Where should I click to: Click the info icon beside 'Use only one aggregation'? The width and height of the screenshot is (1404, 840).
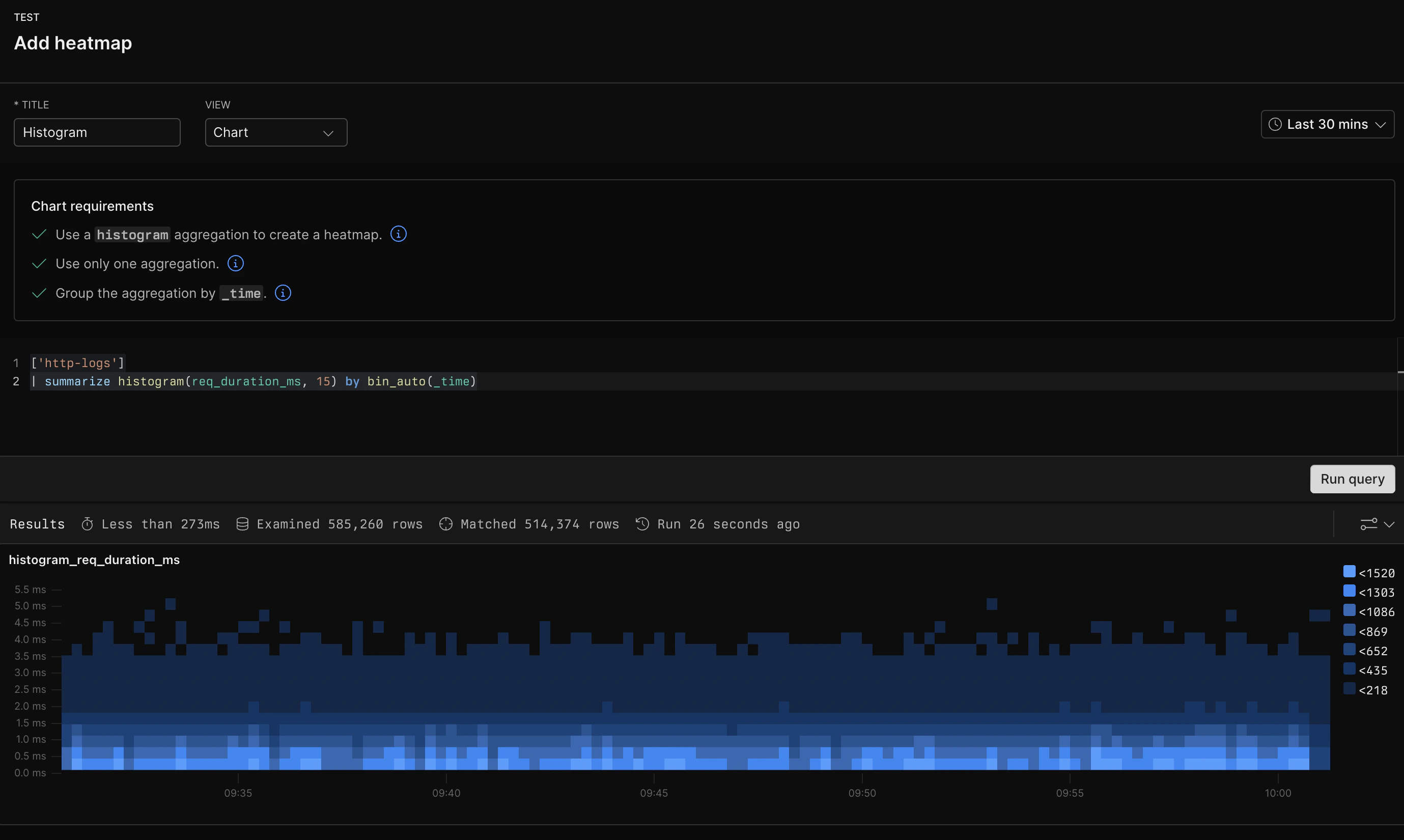(x=235, y=263)
